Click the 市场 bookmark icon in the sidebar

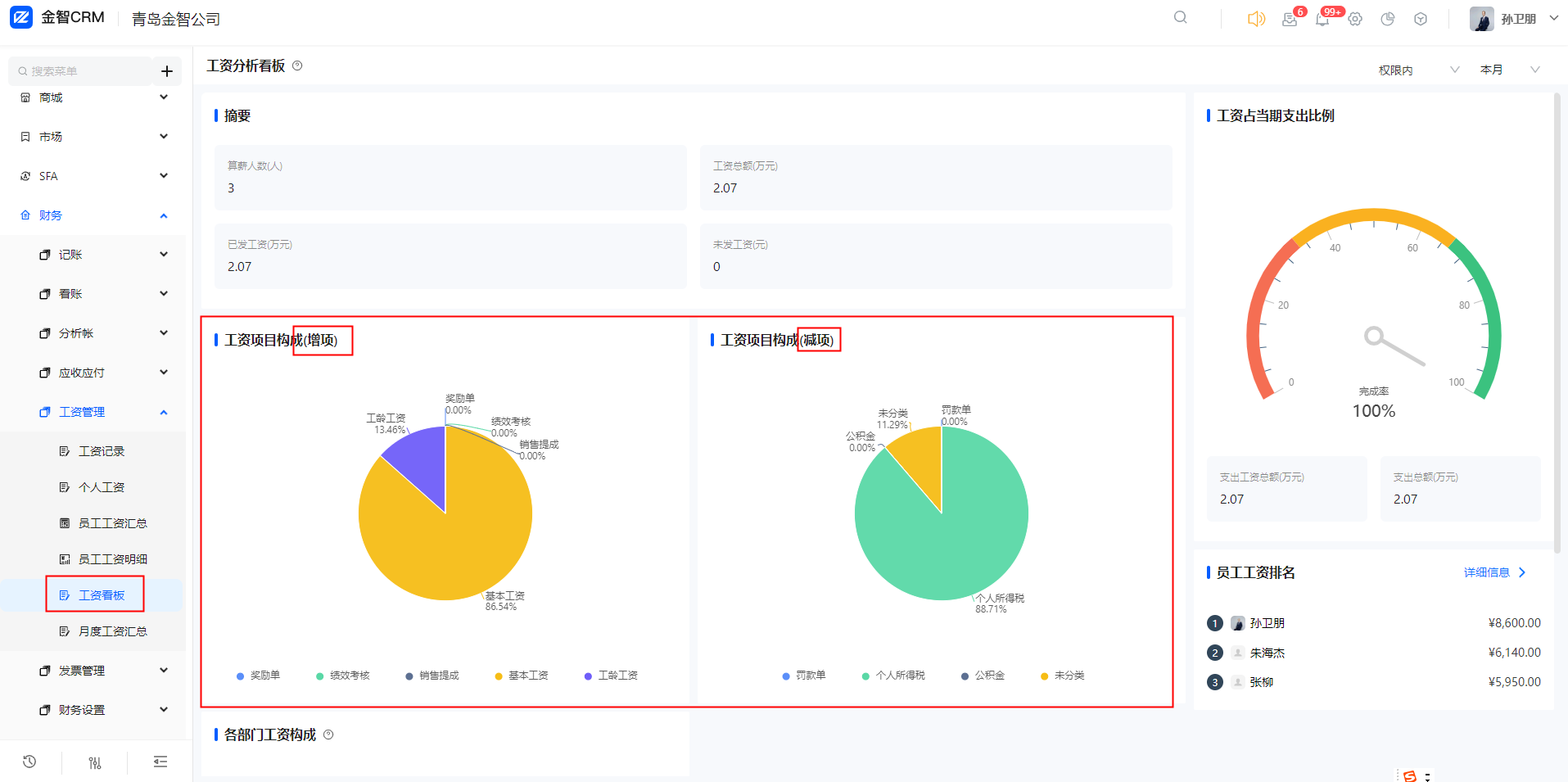pos(25,137)
